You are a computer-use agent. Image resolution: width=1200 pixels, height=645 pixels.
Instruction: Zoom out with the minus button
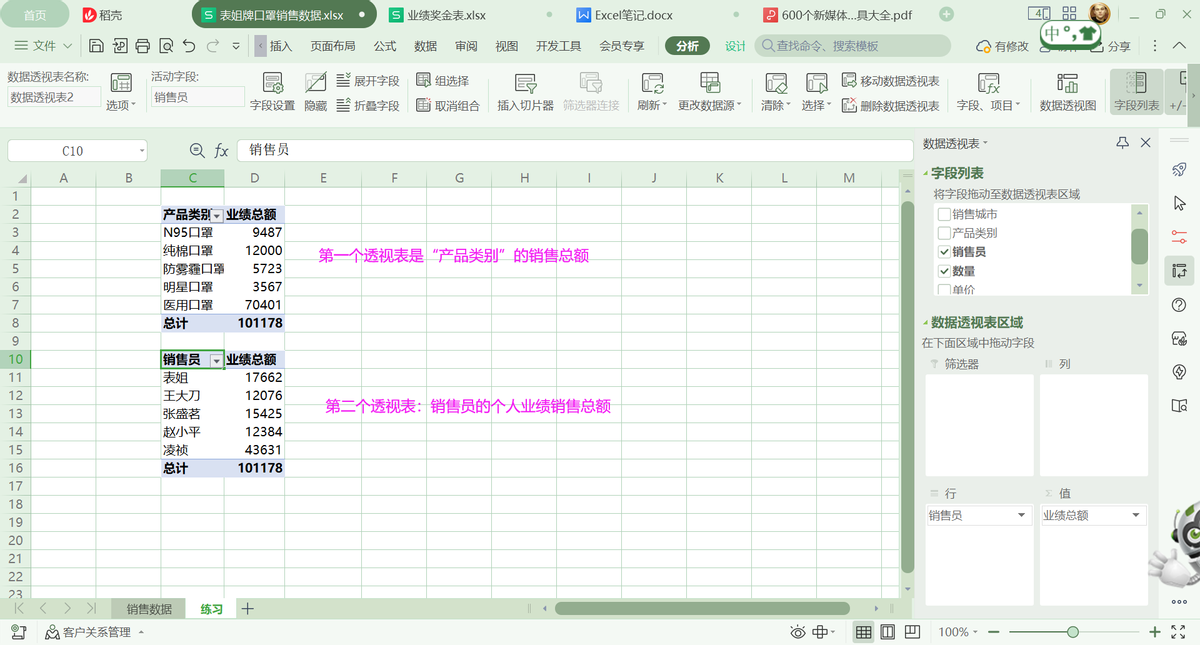click(994, 632)
